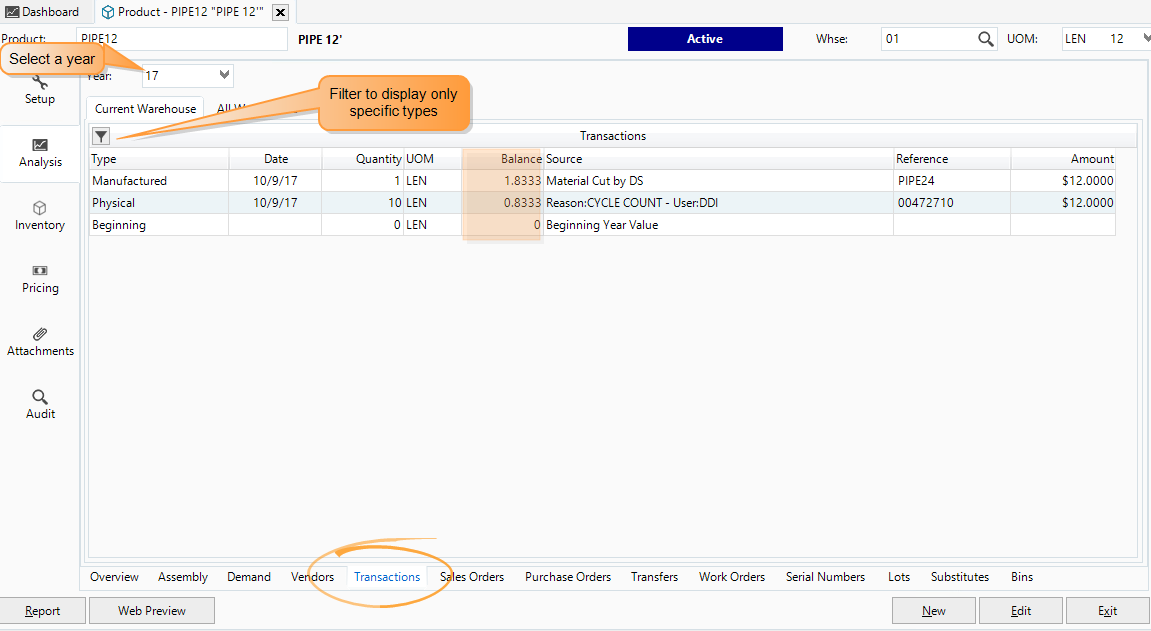Open the Inventory section from sidebar
The image size is (1151, 631).
pos(40,213)
